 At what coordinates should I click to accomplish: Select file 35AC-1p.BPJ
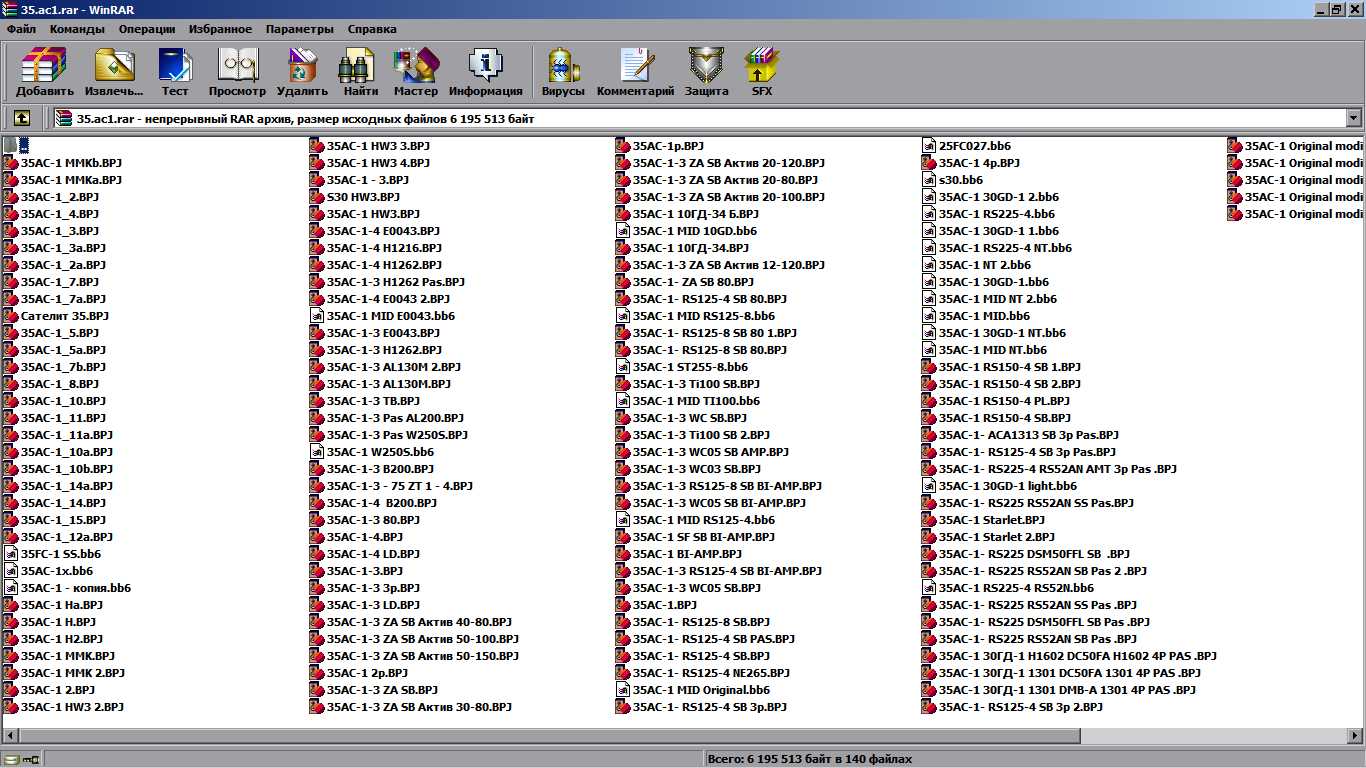668,145
